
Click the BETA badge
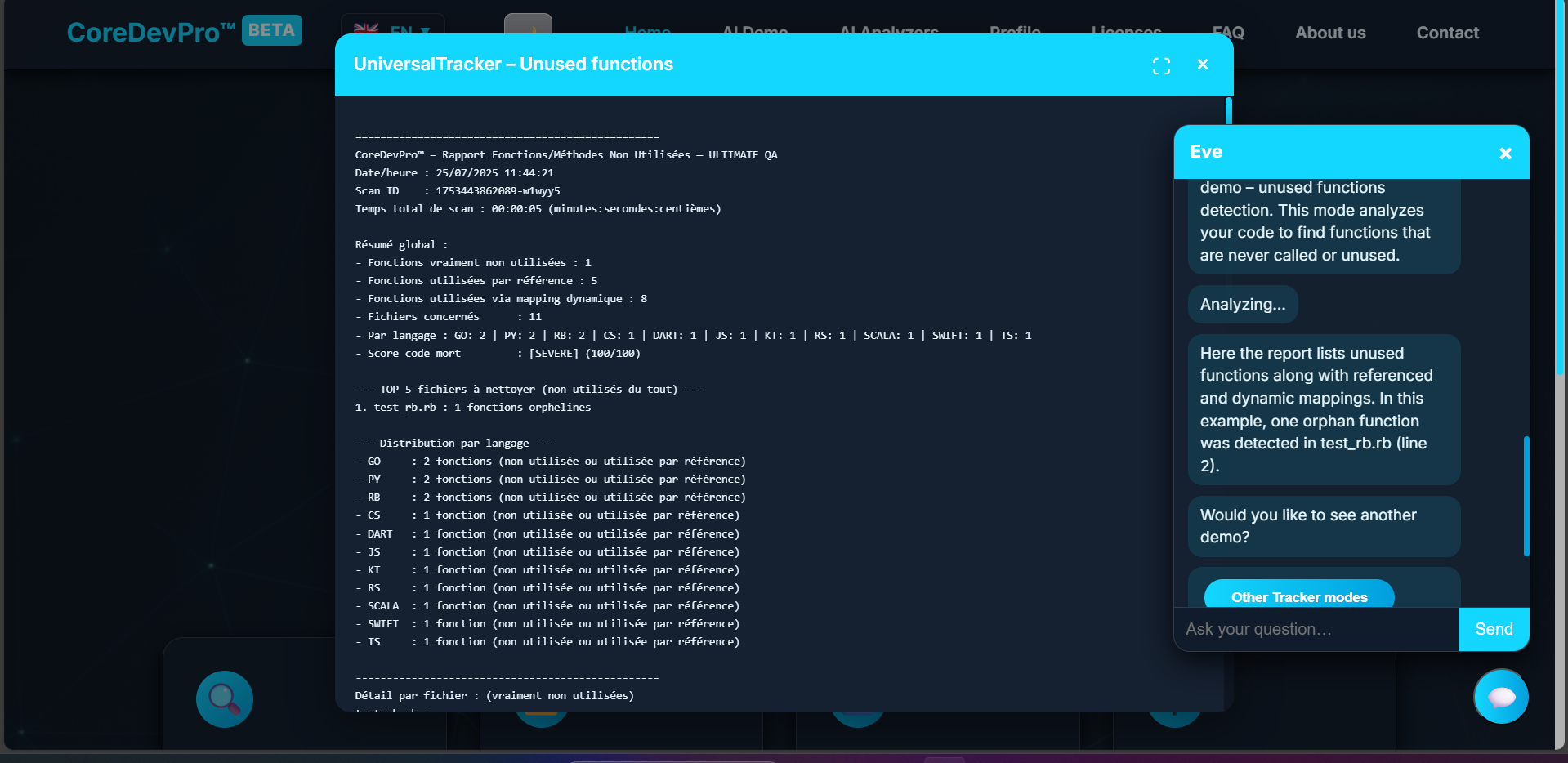(x=272, y=30)
